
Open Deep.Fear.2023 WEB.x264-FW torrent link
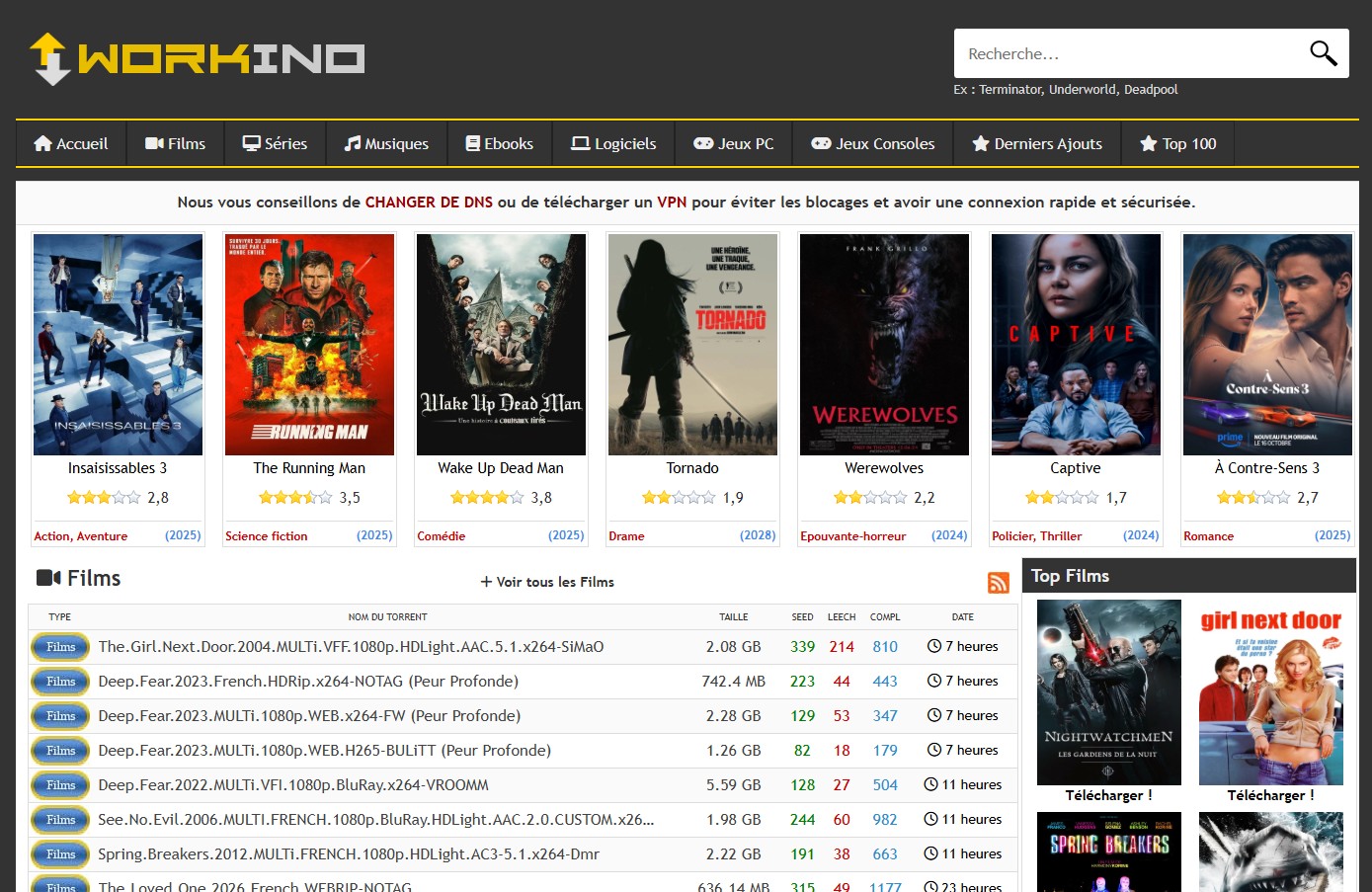tap(309, 716)
